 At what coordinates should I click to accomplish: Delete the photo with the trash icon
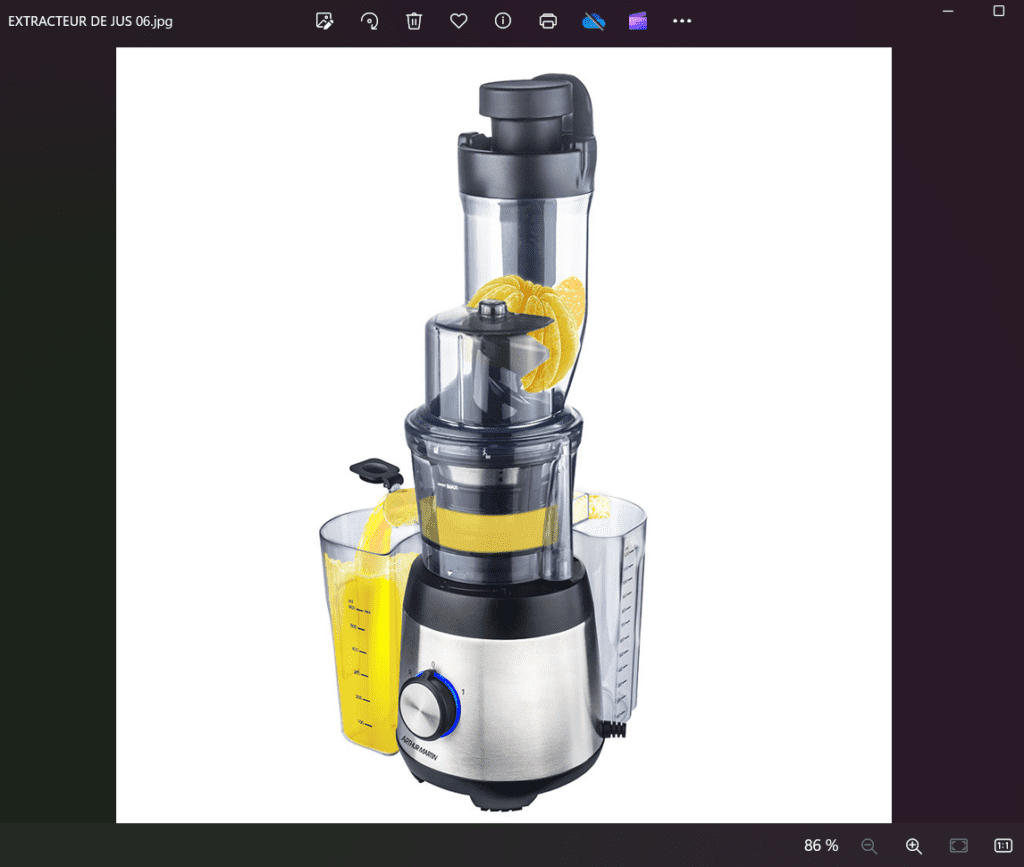point(414,21)
